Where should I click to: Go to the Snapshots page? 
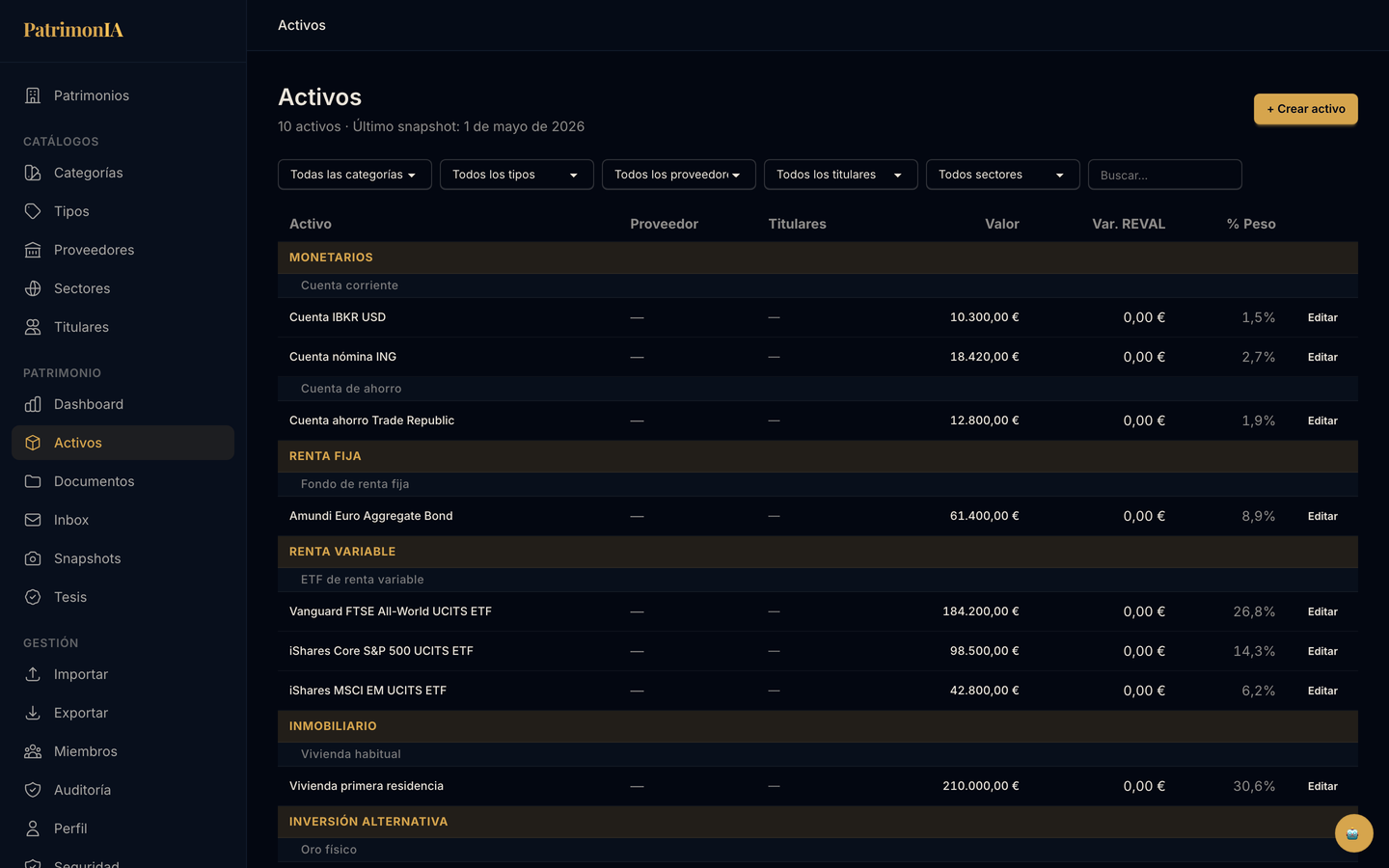[123, 558]
